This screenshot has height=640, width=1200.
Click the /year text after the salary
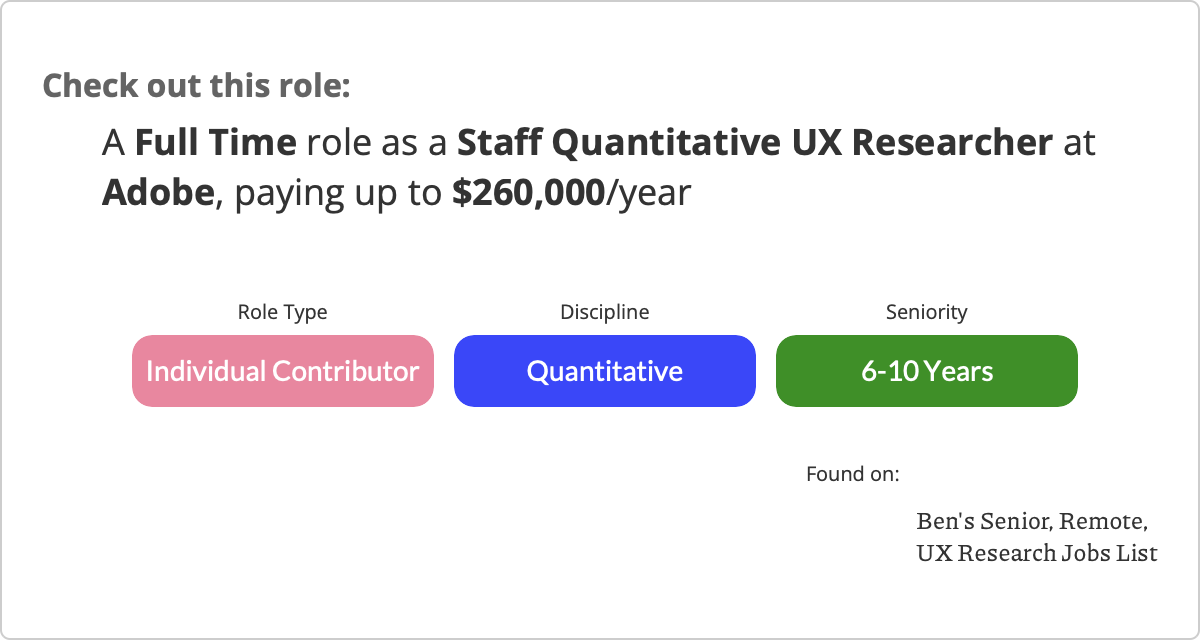point(649,192)
